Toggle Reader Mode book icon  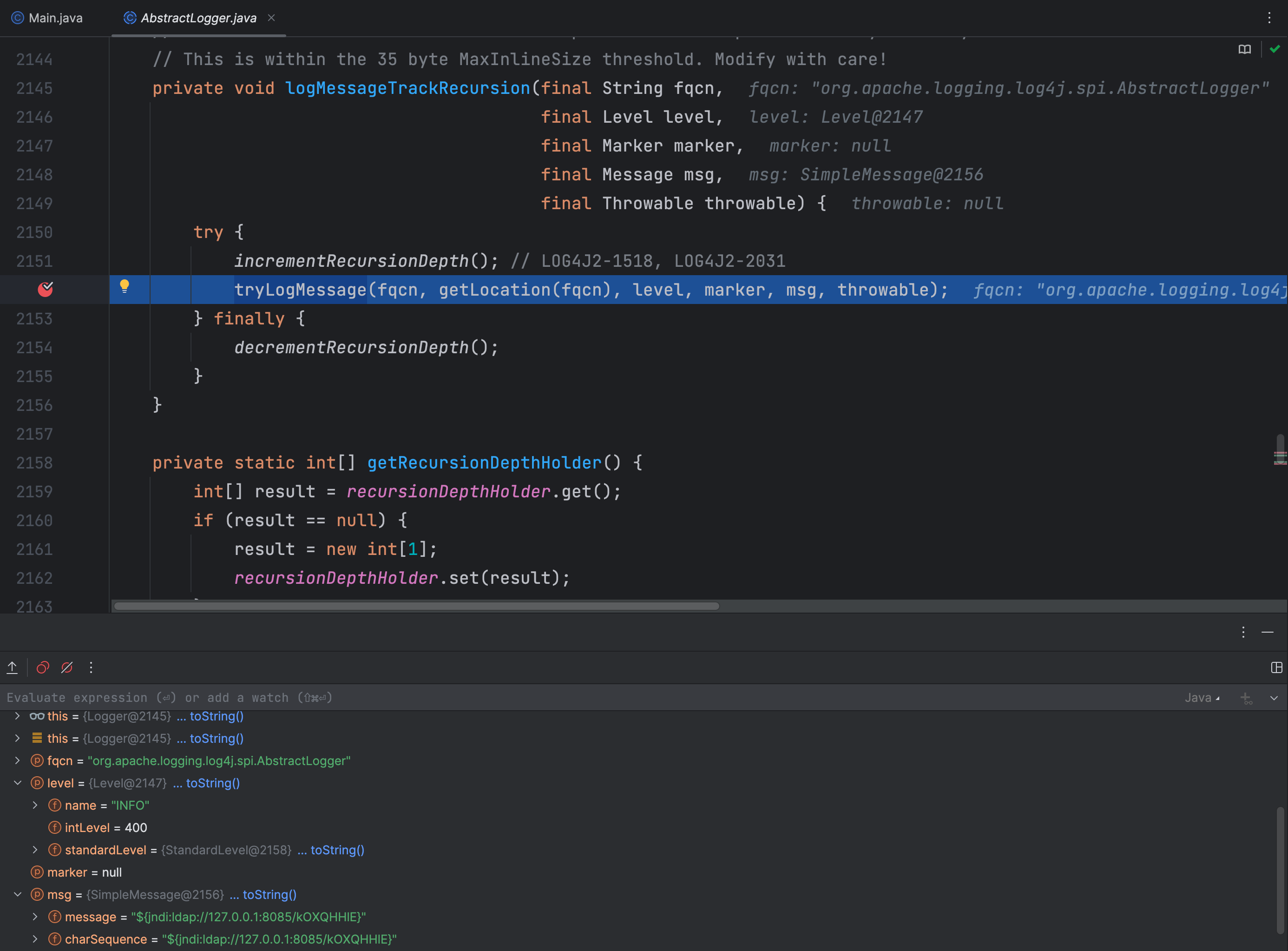point(1245,50)
